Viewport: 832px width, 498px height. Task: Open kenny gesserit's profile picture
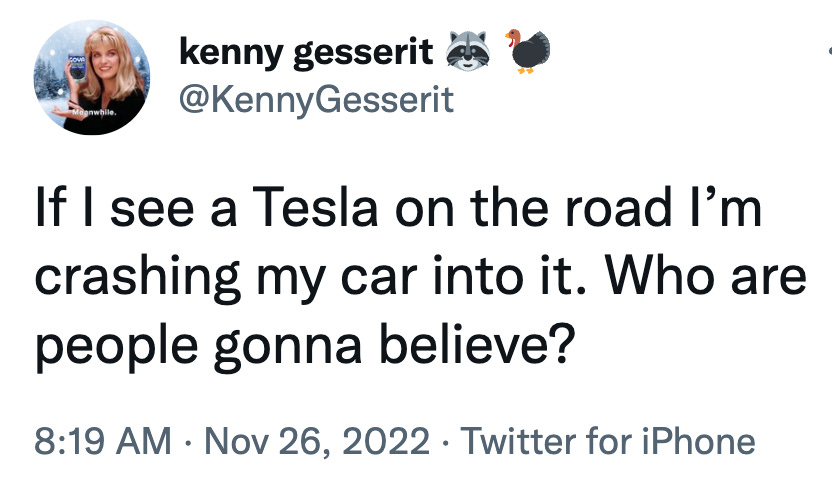point(92,77)
